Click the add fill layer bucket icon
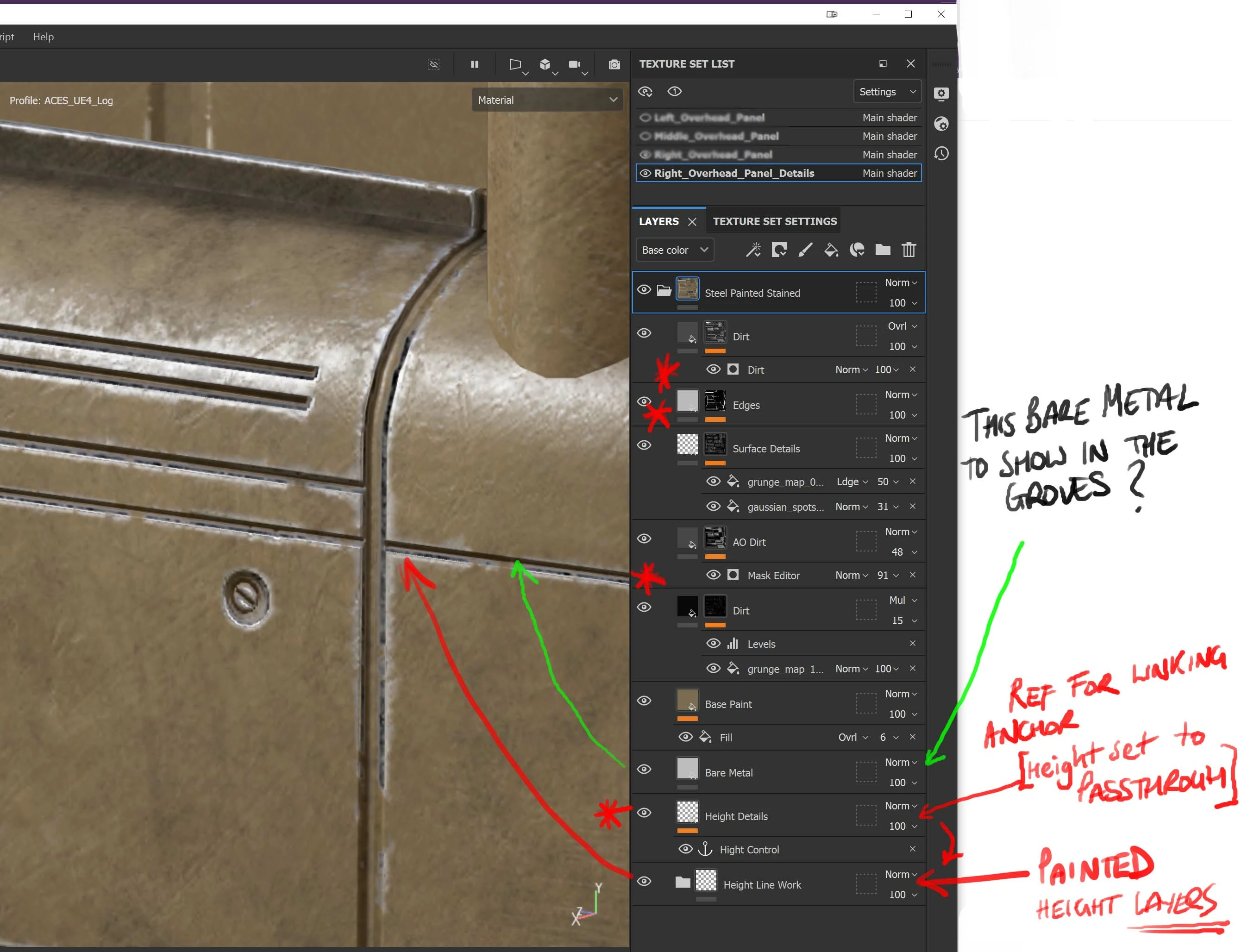Viewport: 1241px width, 952px height. pos(831,250)
